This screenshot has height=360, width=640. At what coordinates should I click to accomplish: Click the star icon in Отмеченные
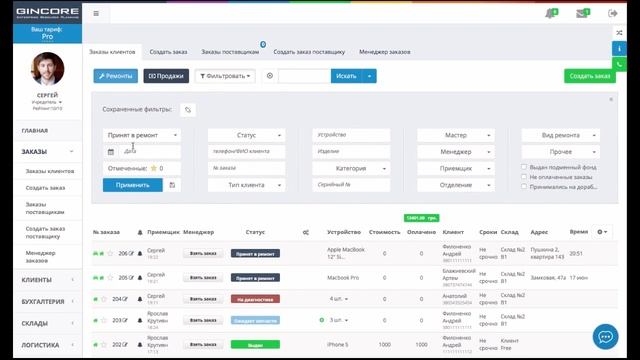(154, 168)
